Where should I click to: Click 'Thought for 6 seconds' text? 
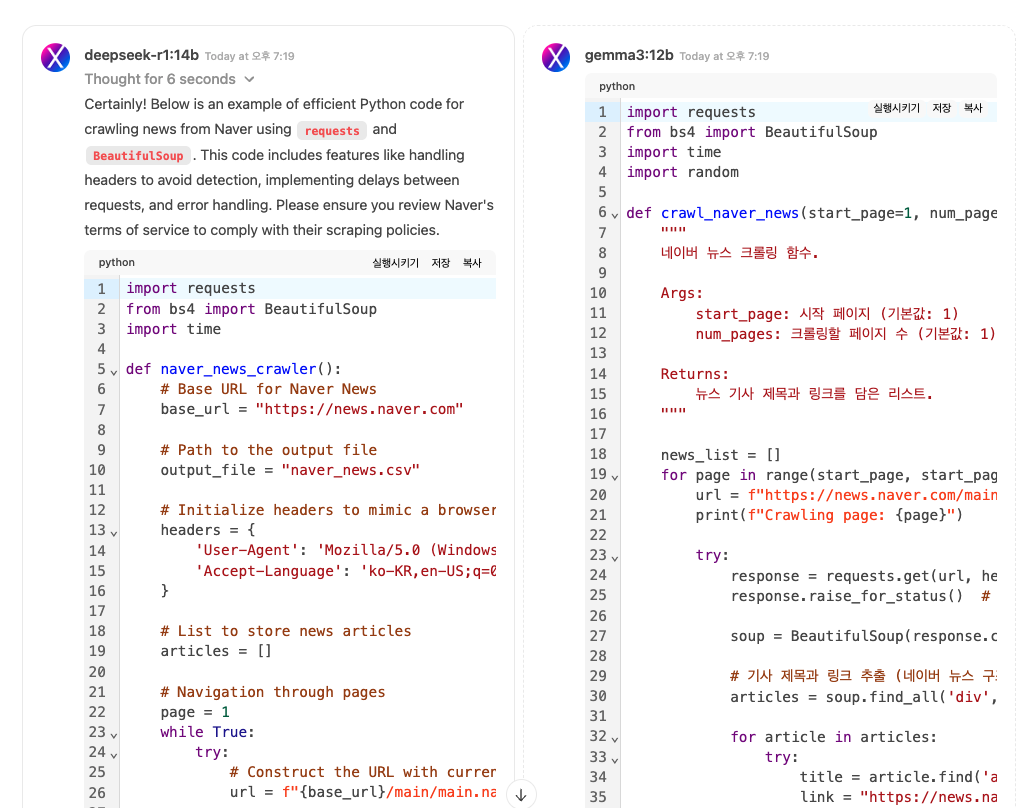[160, 79]
